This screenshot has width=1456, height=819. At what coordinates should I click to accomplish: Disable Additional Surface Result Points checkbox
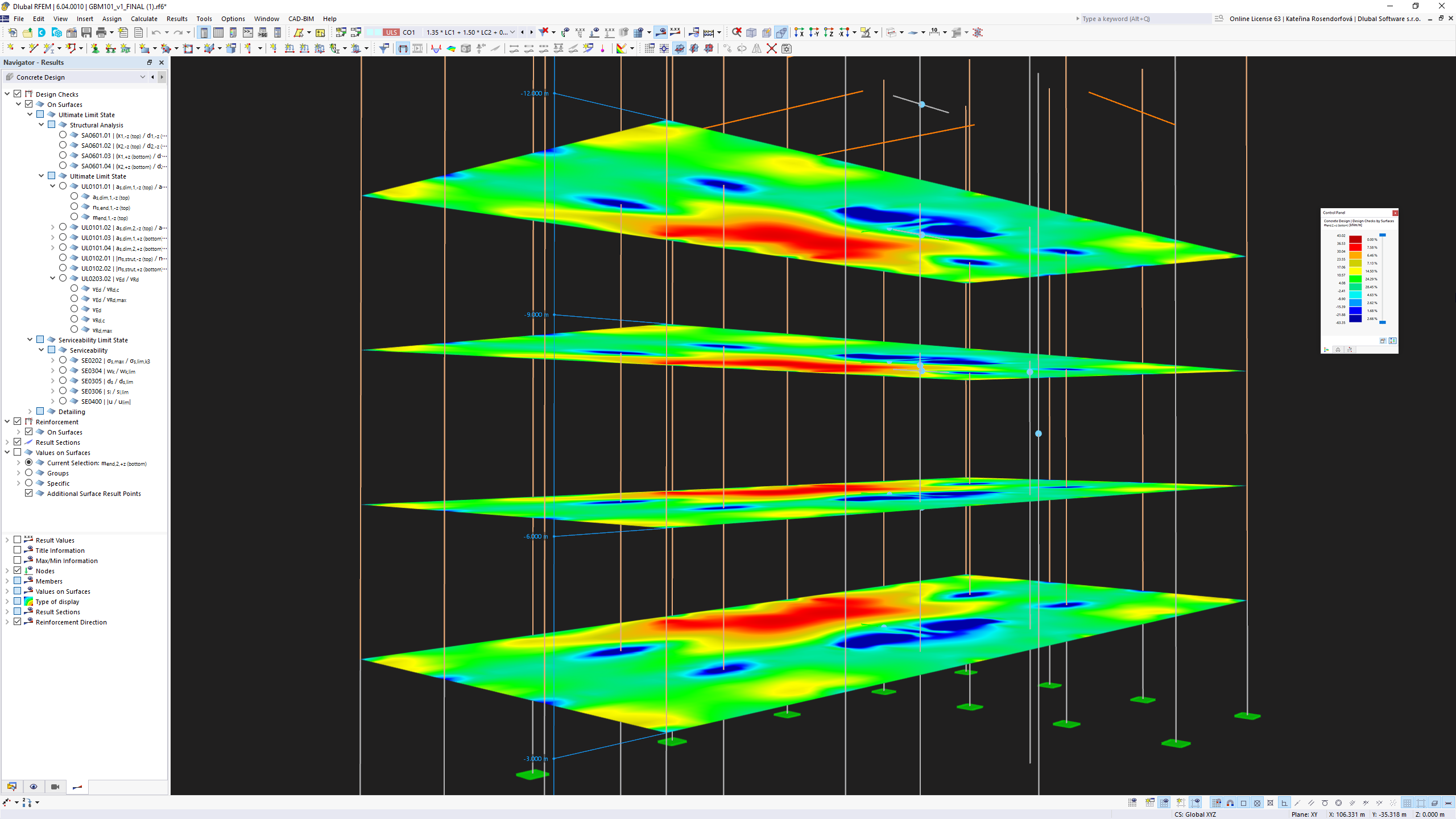pos(28,493)
